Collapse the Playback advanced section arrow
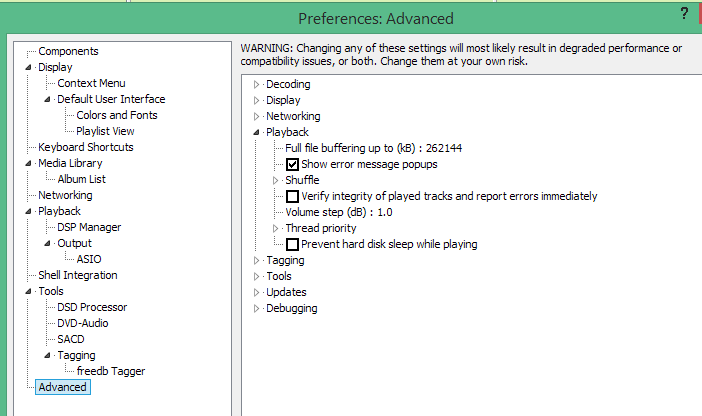Screen dimensions: 702x416 (x=257, y=132)
